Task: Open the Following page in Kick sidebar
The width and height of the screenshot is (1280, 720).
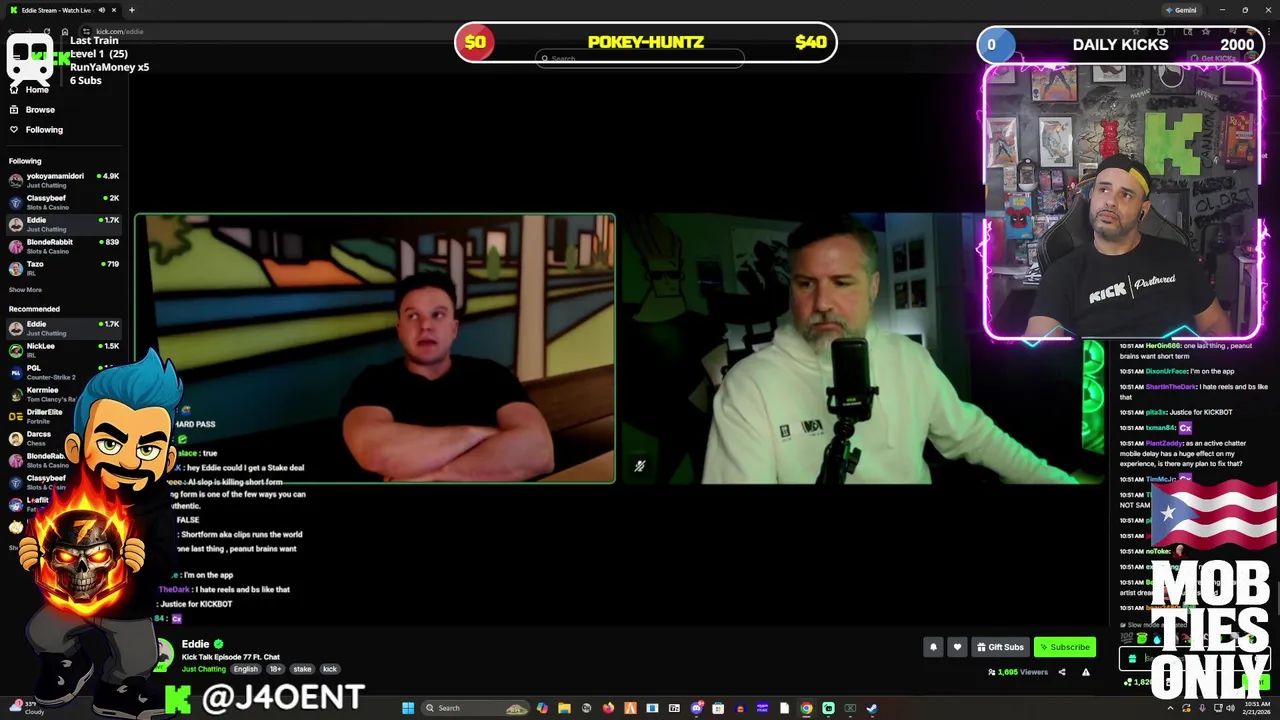Action: tap(44, 129)
